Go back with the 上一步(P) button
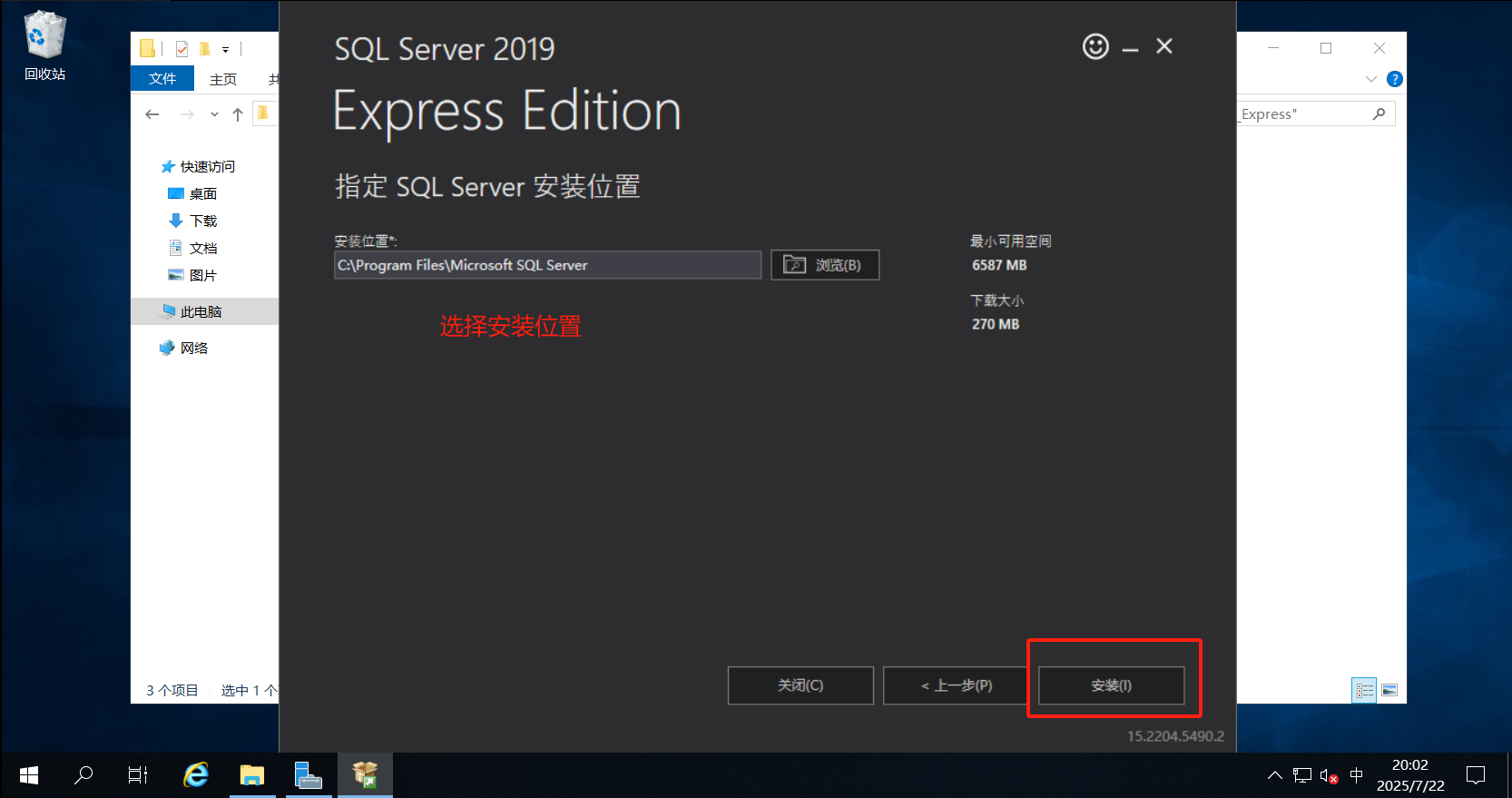Image resolution: width=1512 pixels, height=798 pixels. 957,685
